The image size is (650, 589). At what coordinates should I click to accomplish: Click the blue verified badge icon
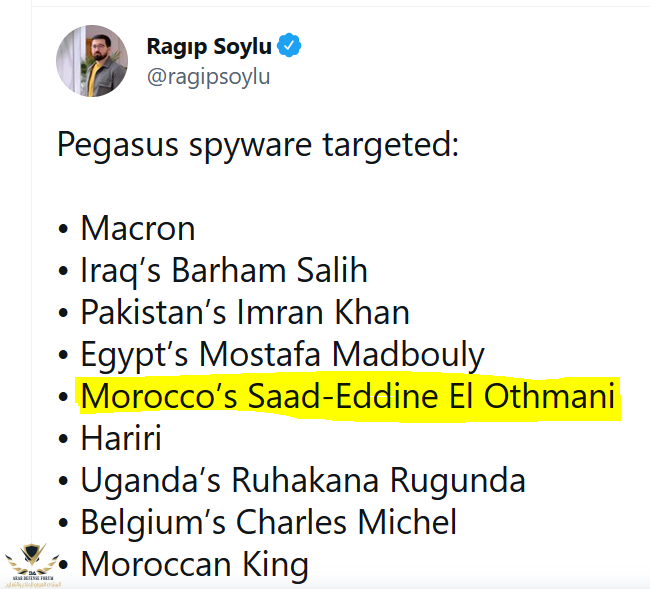289,46
